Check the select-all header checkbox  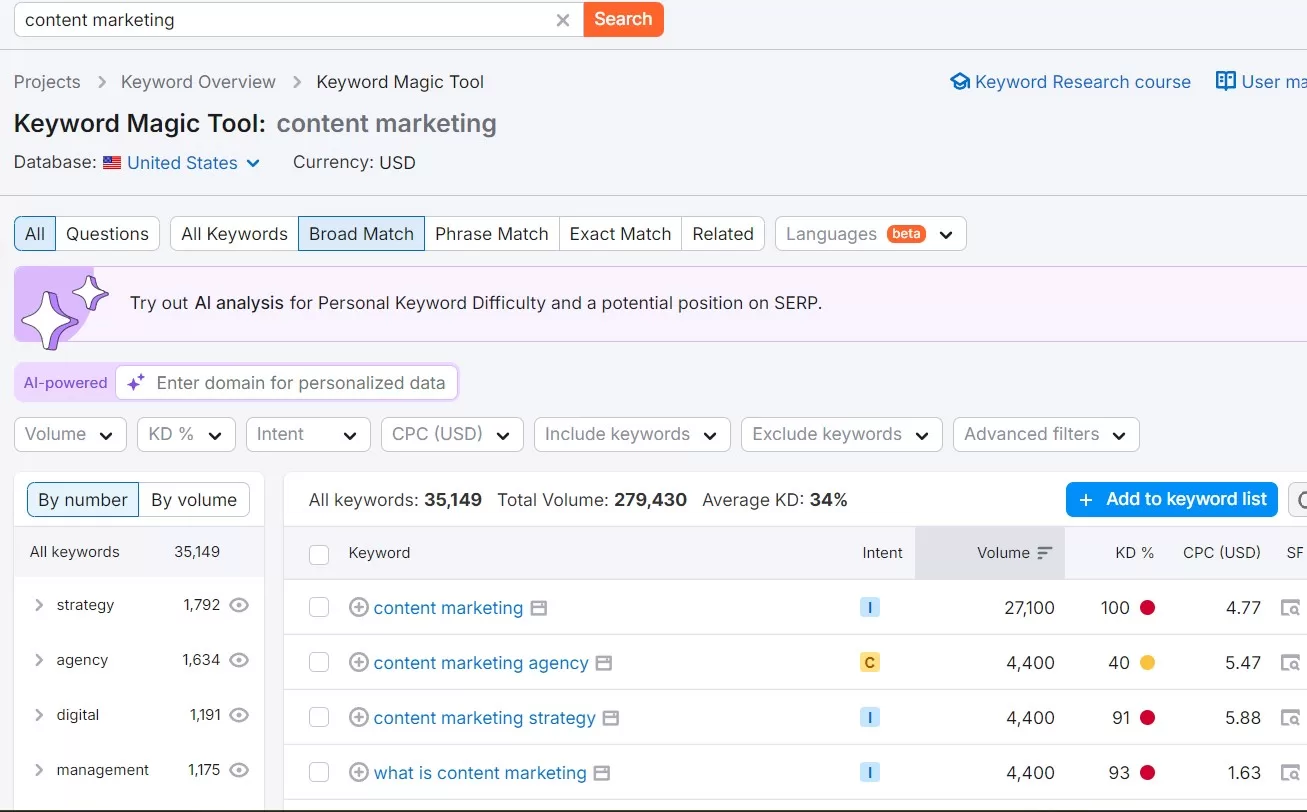319,554
